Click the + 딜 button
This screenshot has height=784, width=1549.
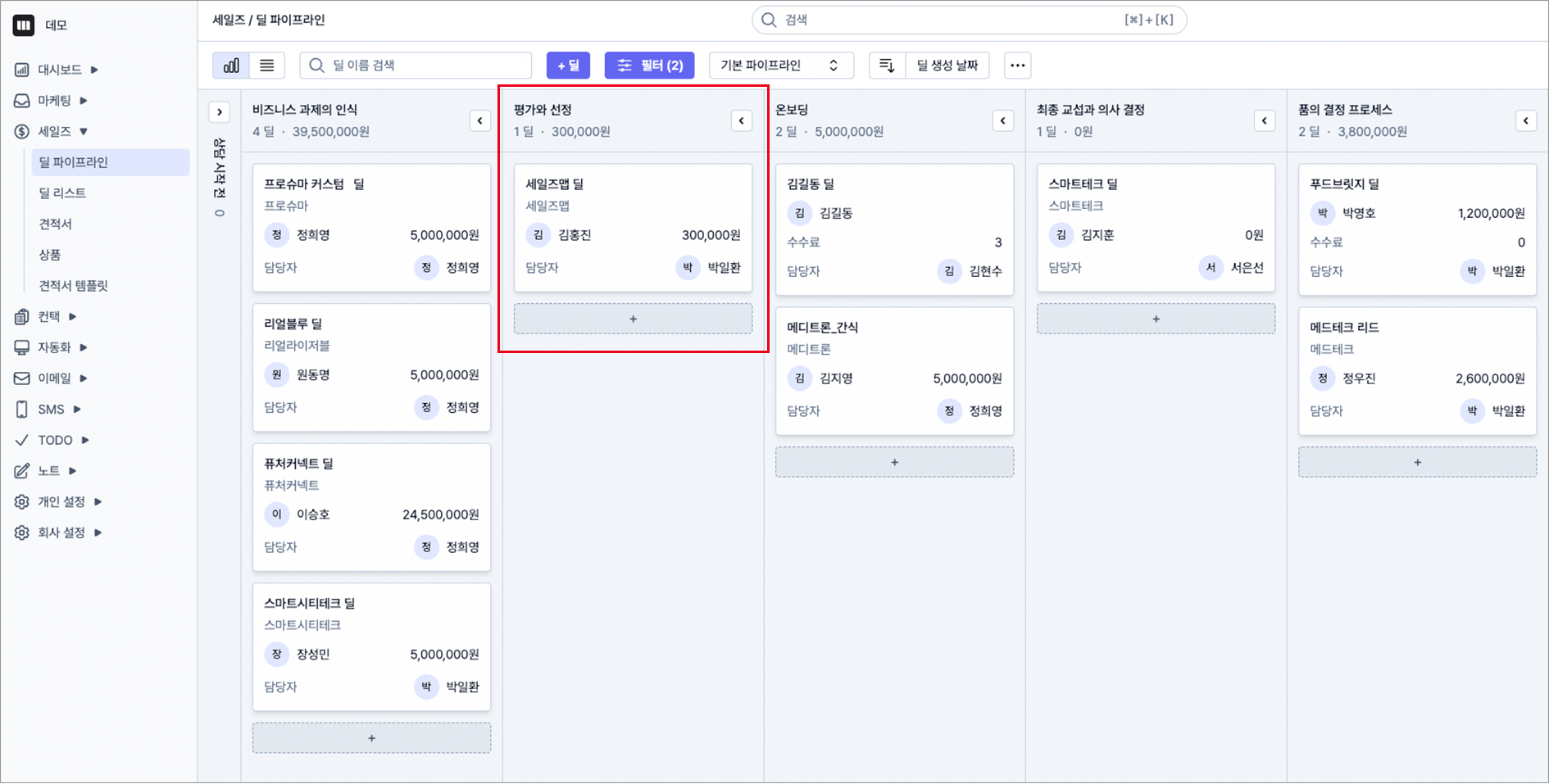point(568,66)
